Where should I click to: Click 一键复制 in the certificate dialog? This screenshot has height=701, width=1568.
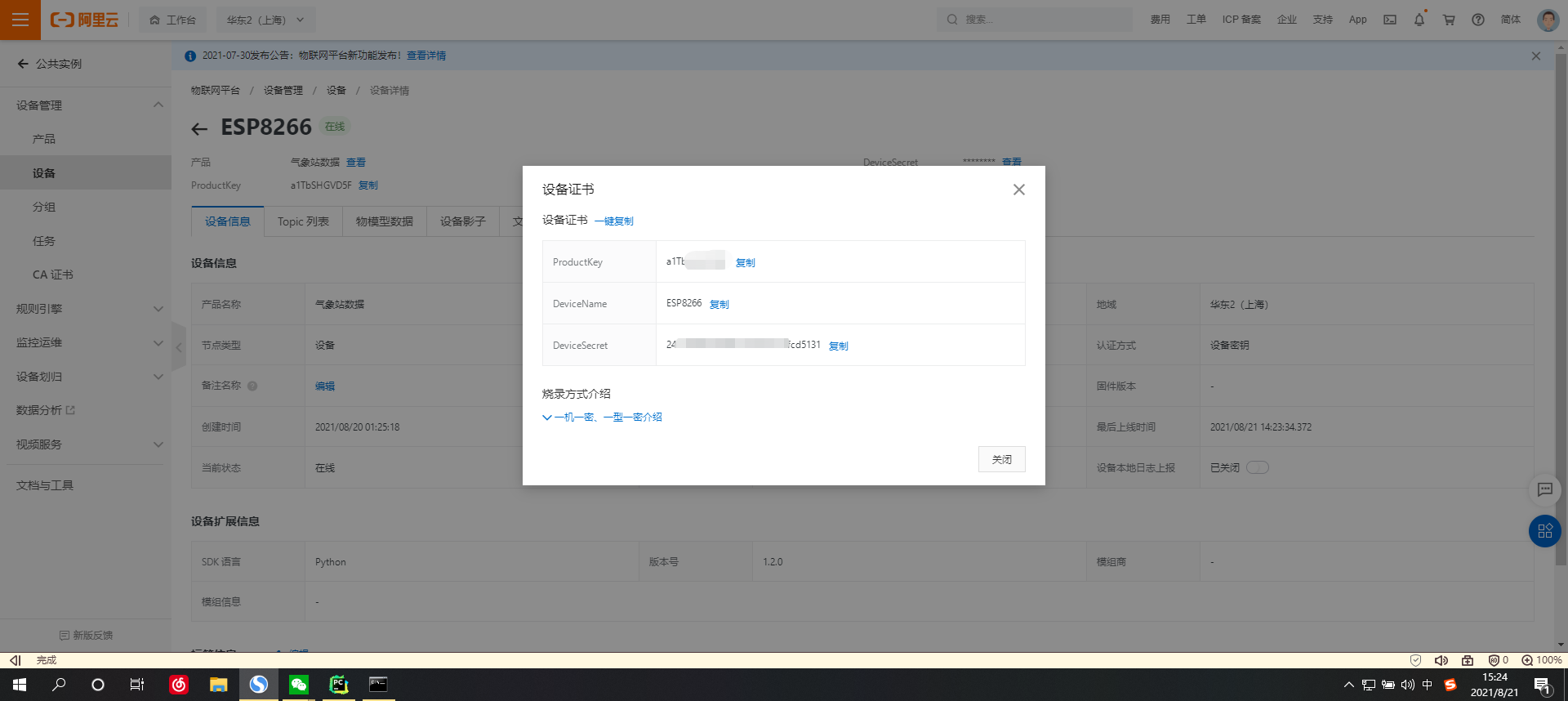click(614, 221)
